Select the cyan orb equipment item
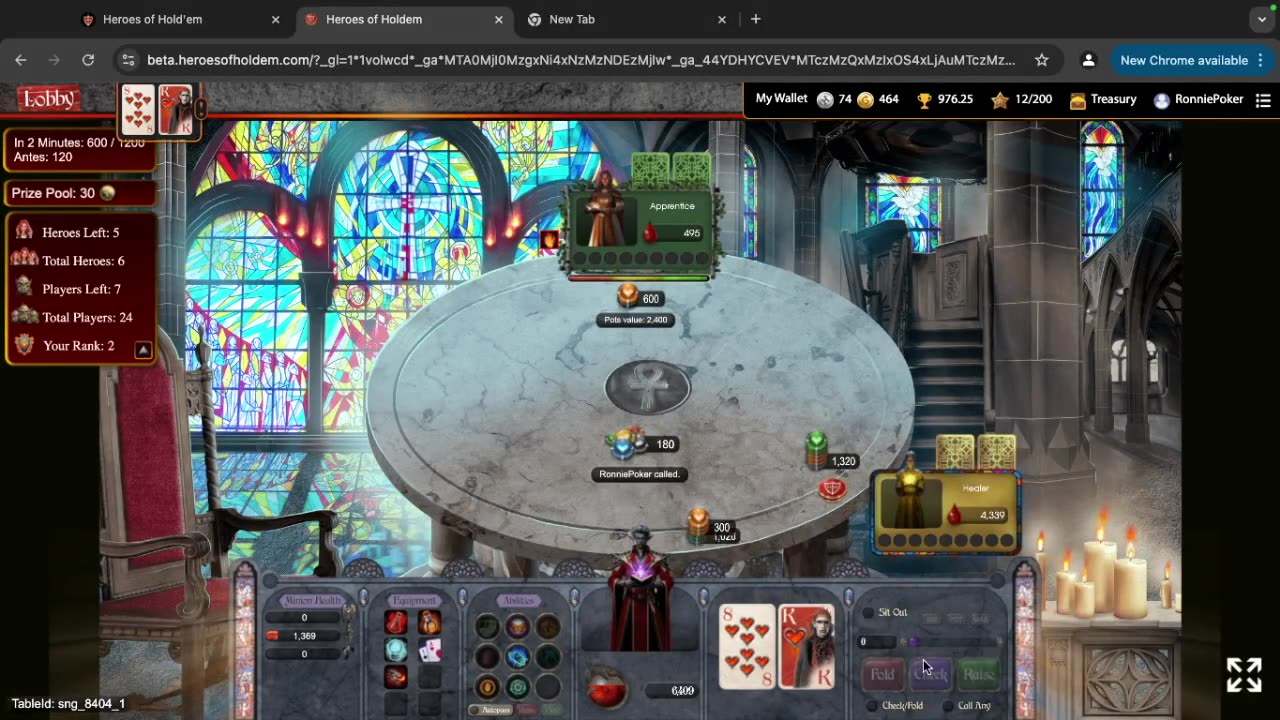The width and height of the screenshot is (1280, 720). tap(396, 650)
